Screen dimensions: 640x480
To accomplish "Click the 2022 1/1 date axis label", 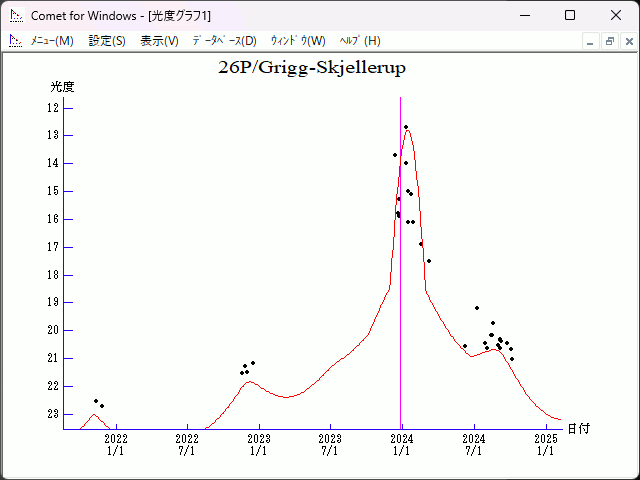I will [116, 444].
